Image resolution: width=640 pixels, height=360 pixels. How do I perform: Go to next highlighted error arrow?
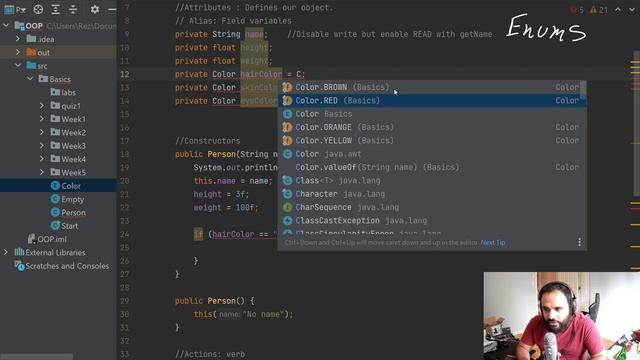point(632,9)
